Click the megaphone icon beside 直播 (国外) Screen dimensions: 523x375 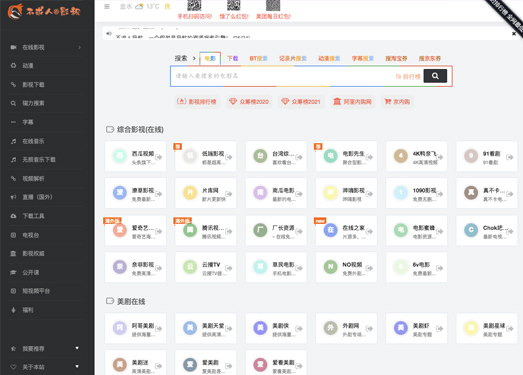tap(13, 197)
